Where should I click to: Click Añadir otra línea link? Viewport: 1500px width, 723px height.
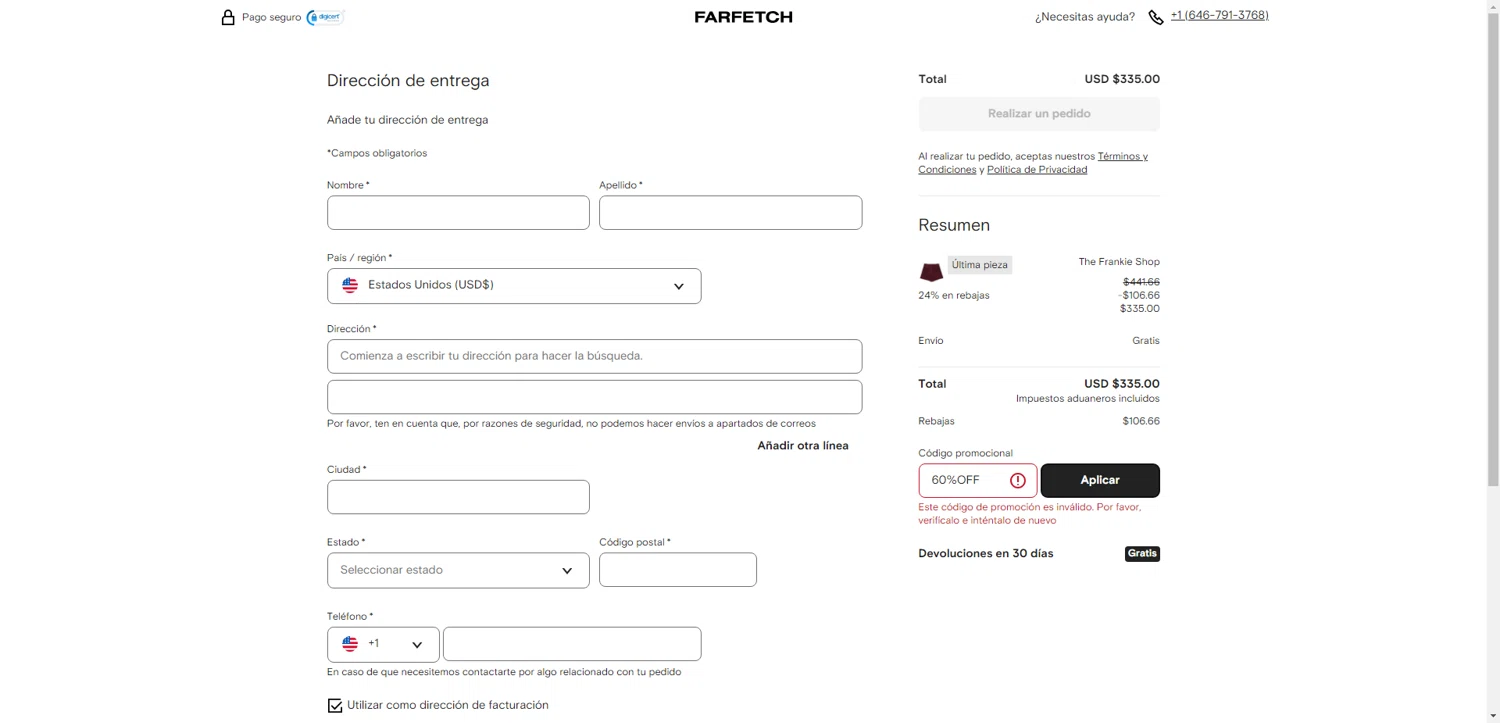point(803,446)
